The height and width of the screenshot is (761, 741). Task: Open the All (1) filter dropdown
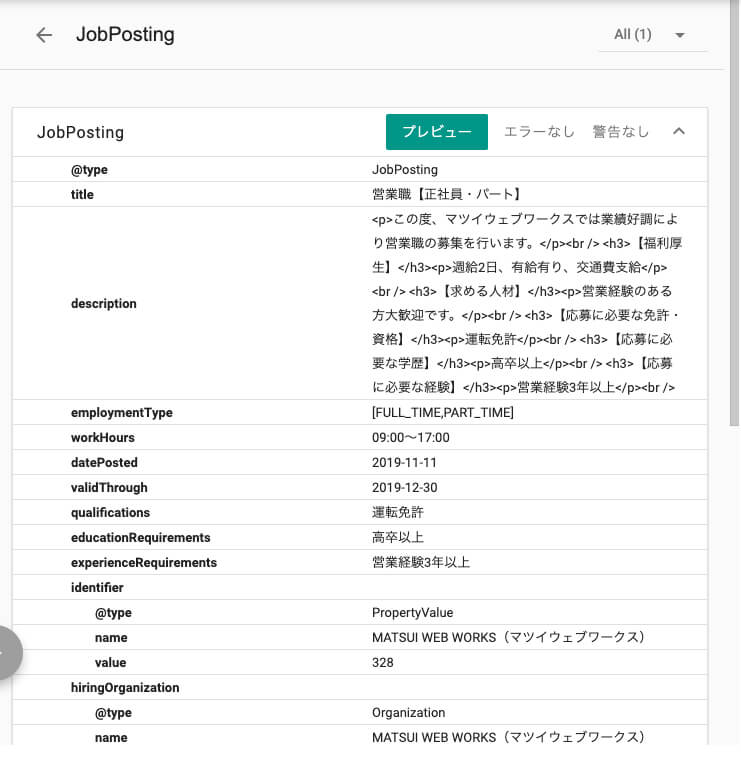pos(652,35)
